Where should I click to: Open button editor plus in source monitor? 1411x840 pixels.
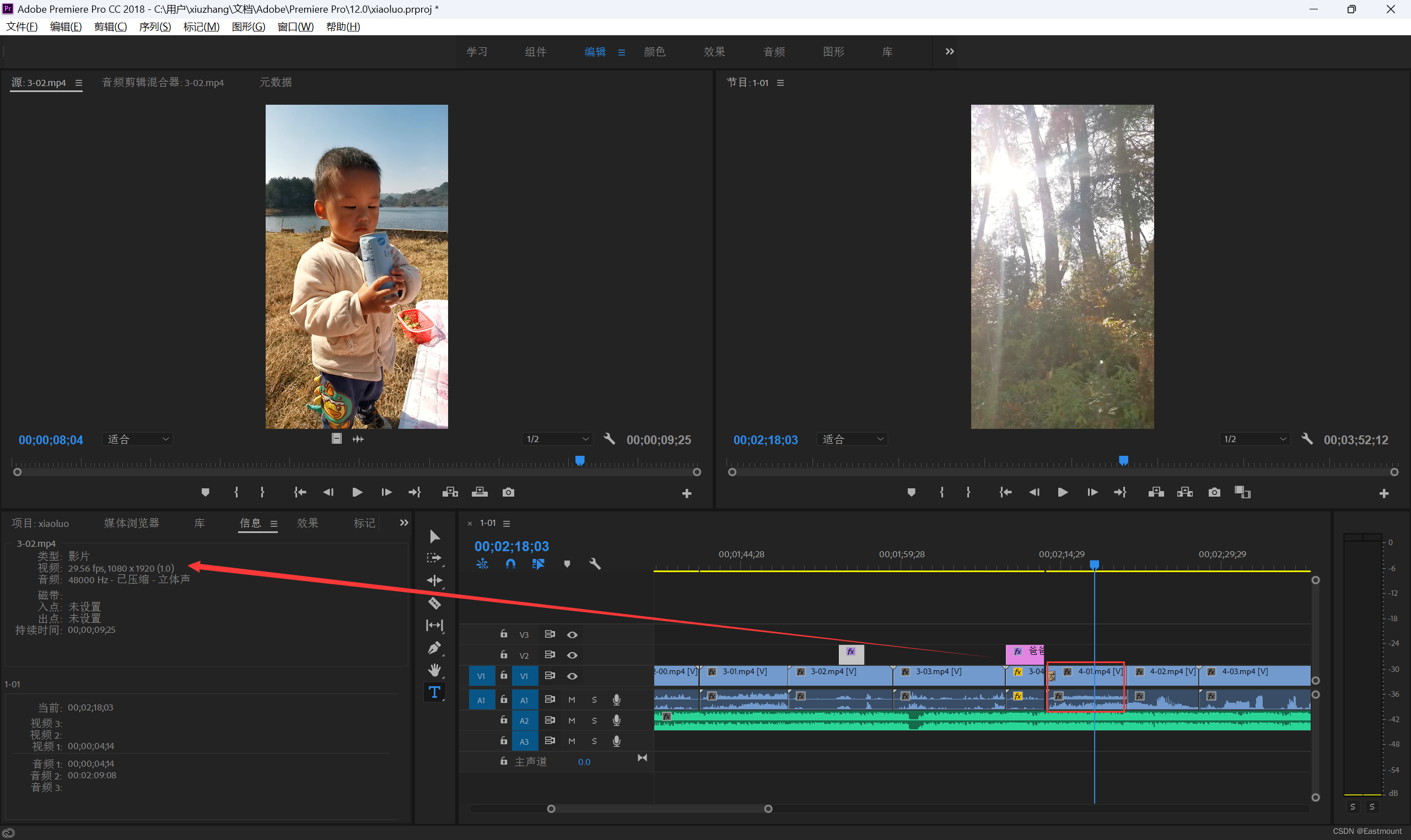coord(687,494)
